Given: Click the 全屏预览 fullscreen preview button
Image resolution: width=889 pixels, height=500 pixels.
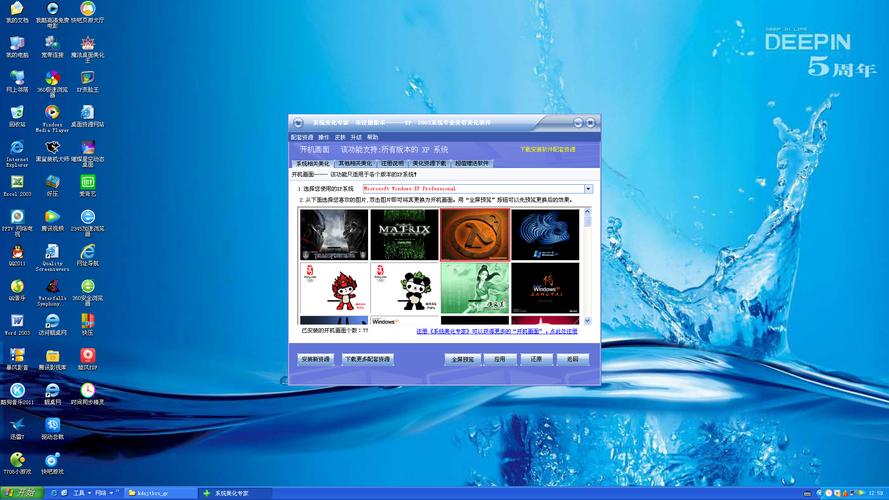Looking at the screenshot, I should (x=463, y=359).
